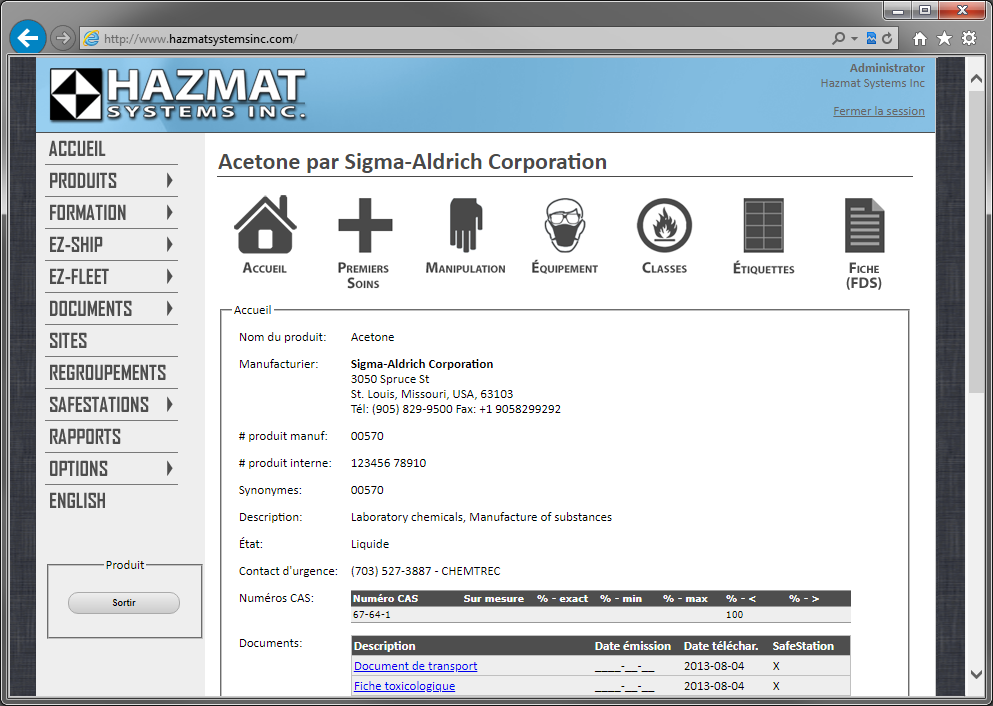
Task: Click the address bar search magnifier
Action: point(838,39)
